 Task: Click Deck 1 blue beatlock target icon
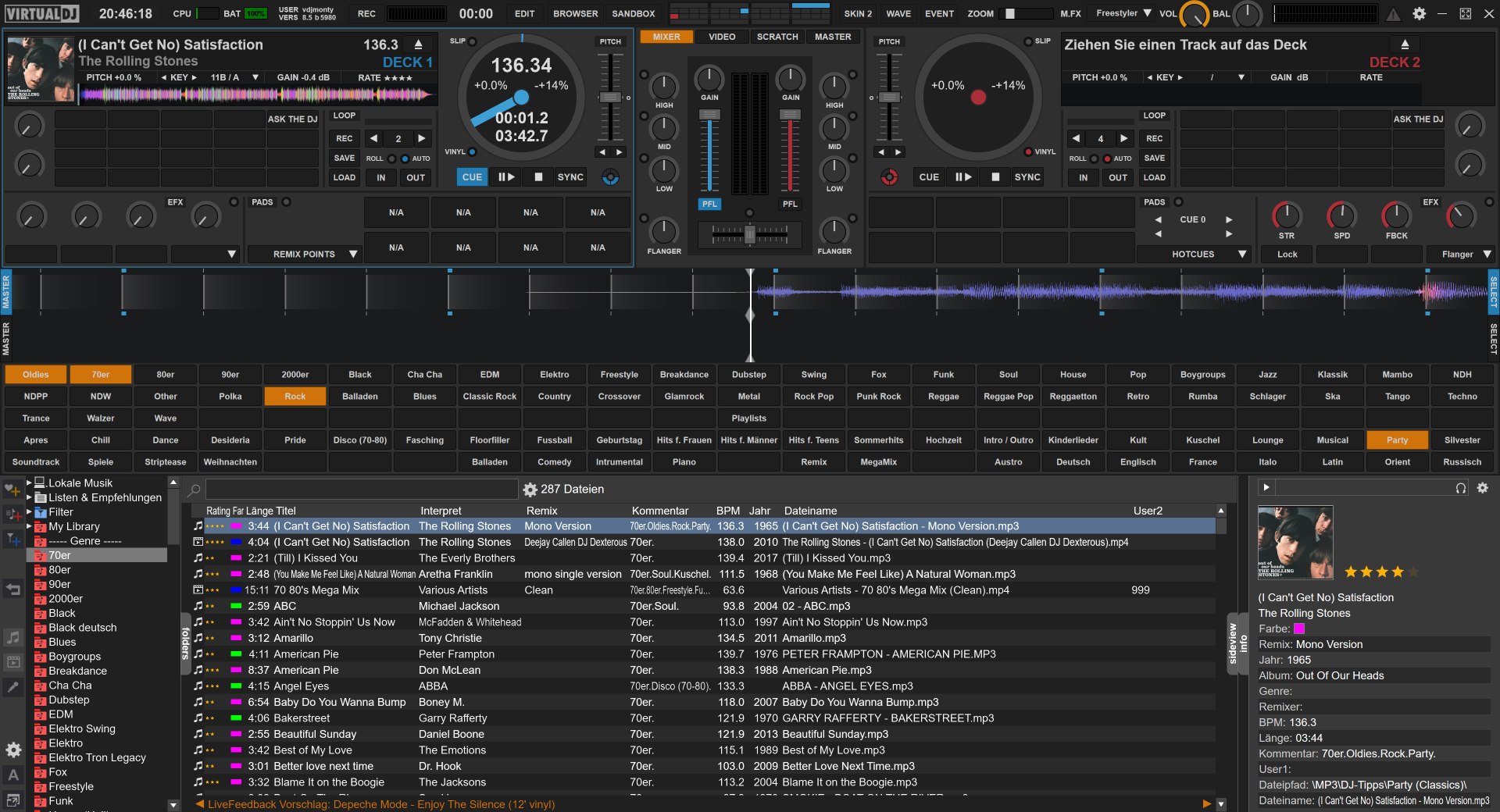[x=610, y=177]
